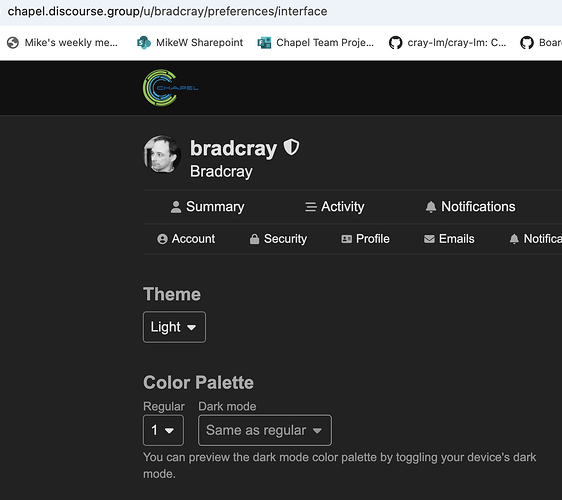Viewport: 562px width, 500px height.
Task: Open the Theme dropdown set to Light
Action: pos(174,327)
